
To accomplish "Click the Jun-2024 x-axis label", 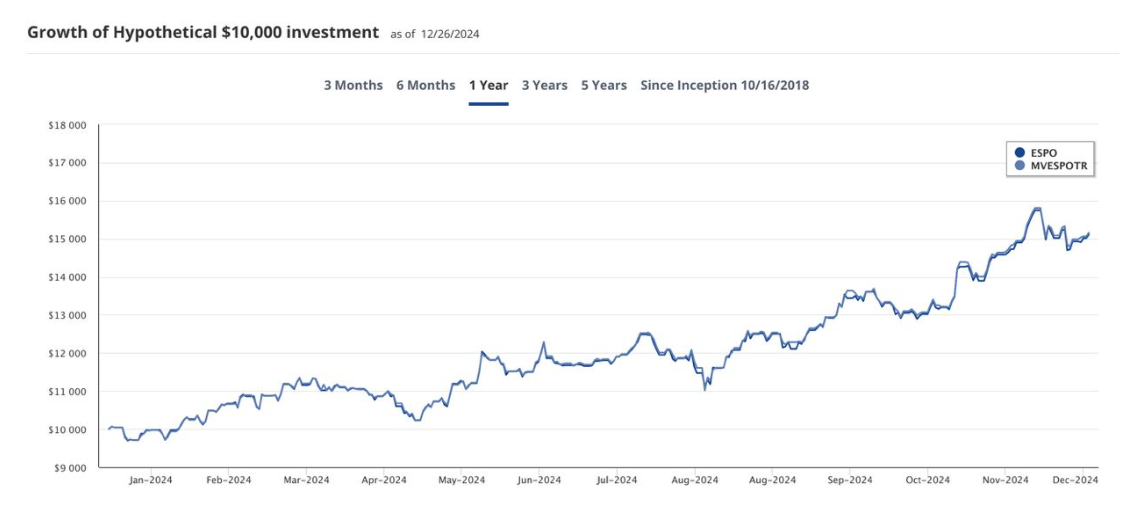I will coord(539,480).
